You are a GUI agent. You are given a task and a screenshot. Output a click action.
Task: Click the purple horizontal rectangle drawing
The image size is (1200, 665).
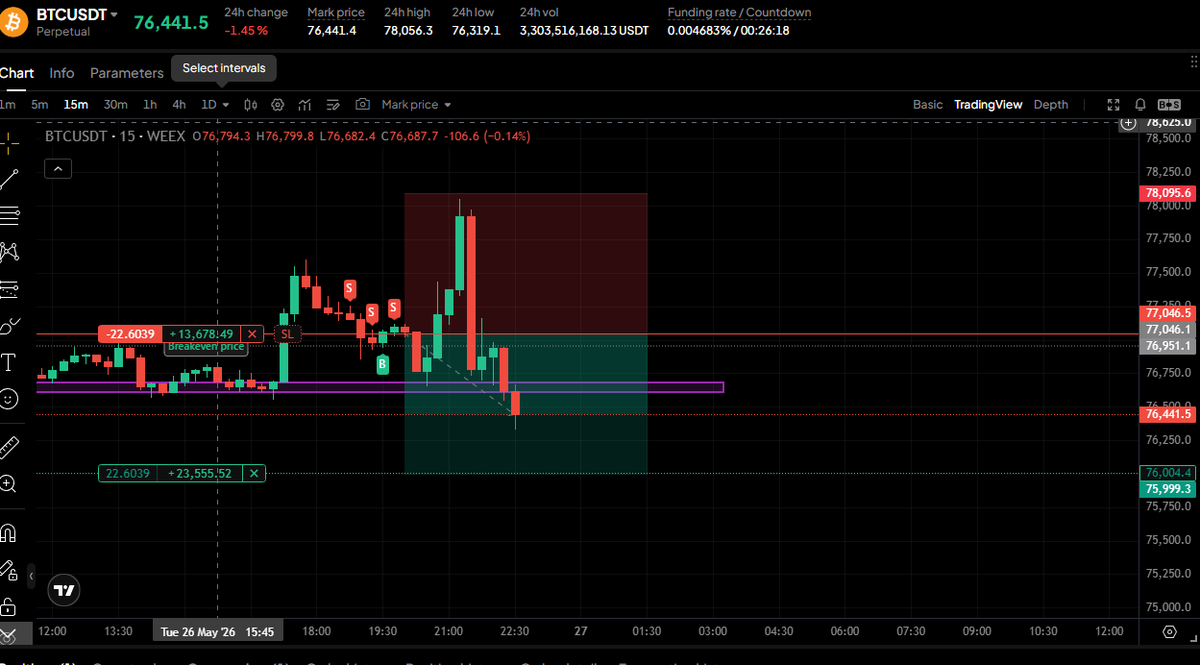pyautogui.click(x=380, y=387)
